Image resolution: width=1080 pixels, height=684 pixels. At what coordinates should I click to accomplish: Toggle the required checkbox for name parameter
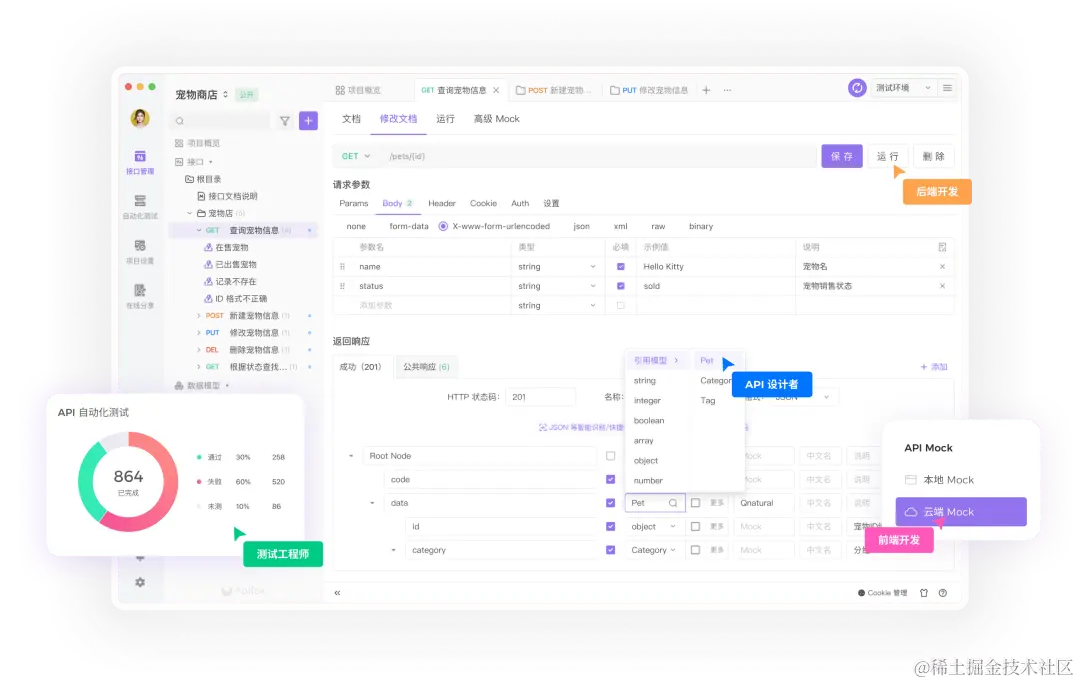(x=621, y=267)
